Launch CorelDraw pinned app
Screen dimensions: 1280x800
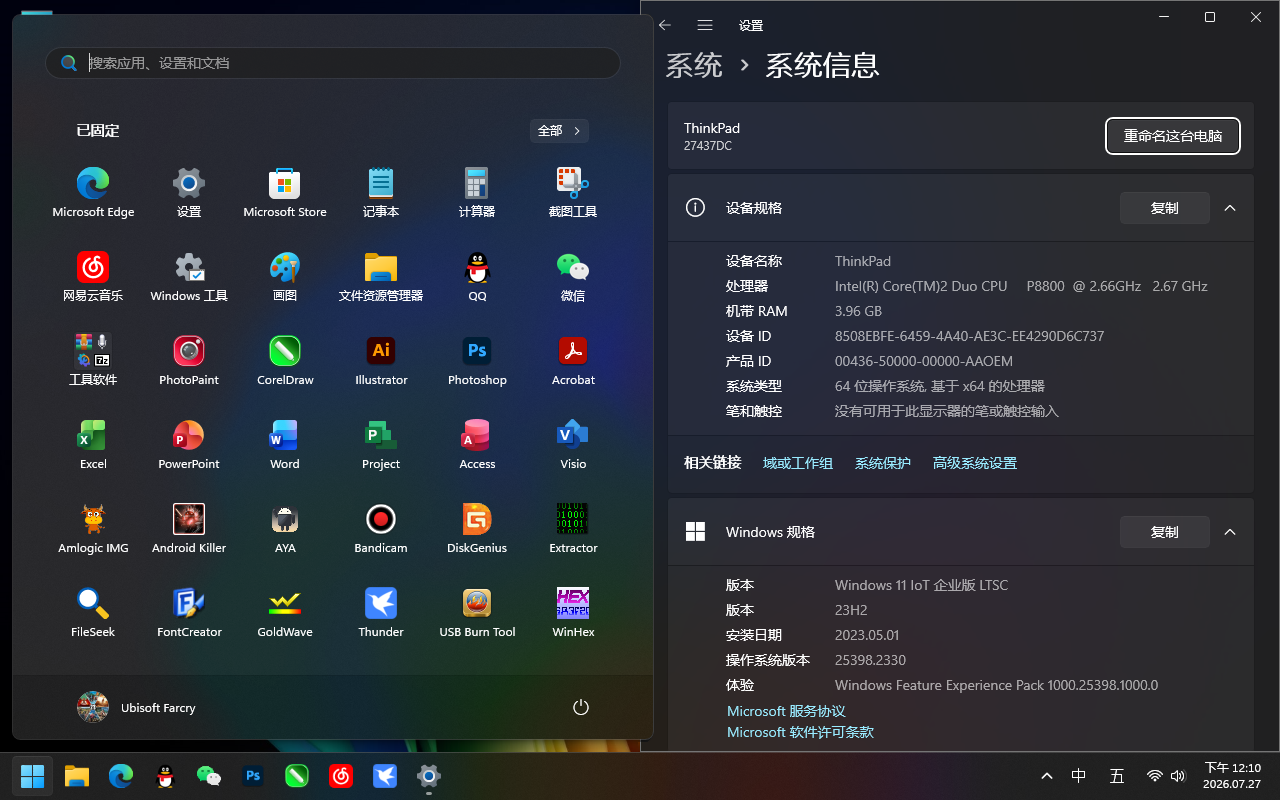click(285, 360)
